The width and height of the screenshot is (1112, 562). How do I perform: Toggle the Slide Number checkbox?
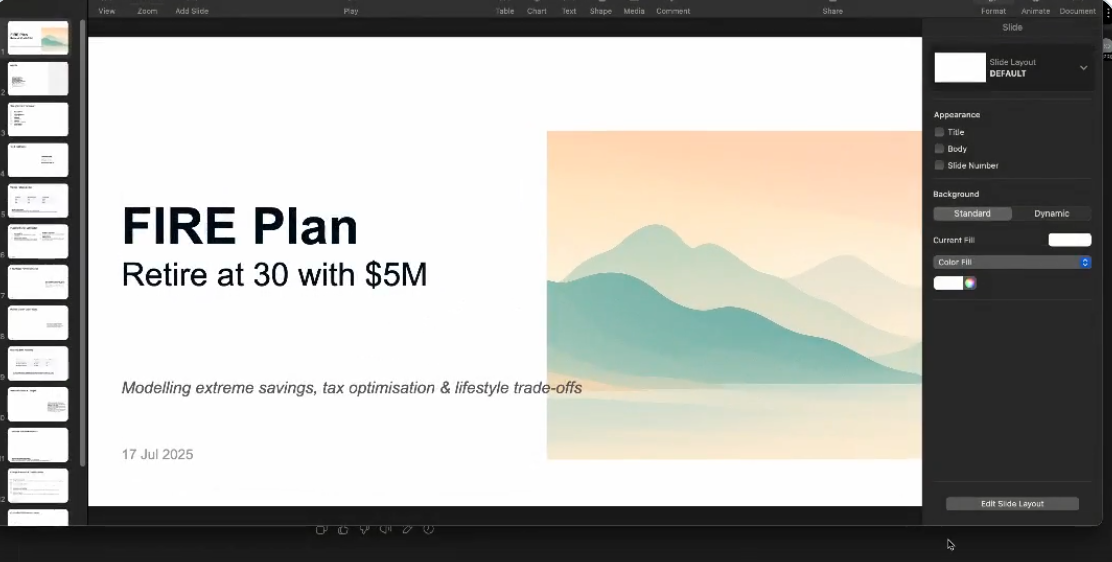coord(939,166)
